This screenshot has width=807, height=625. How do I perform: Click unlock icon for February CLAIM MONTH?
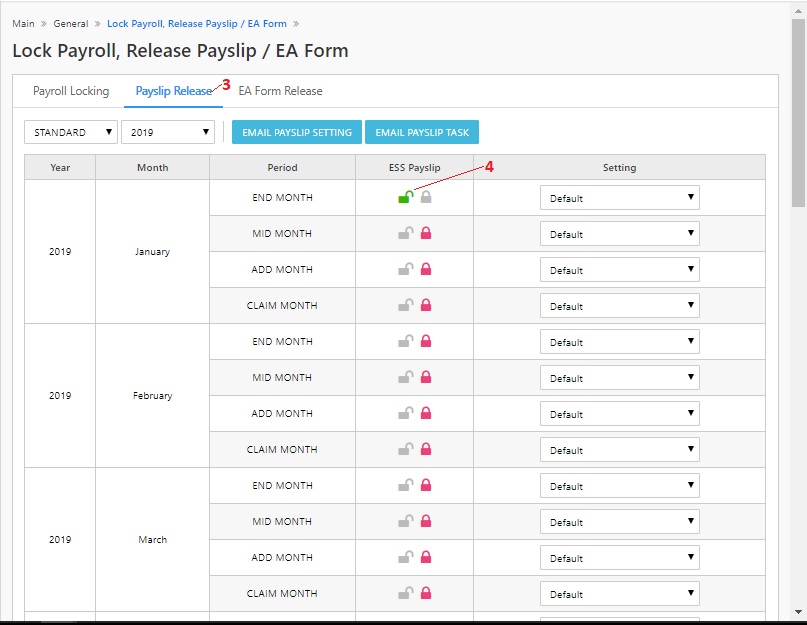406,449
